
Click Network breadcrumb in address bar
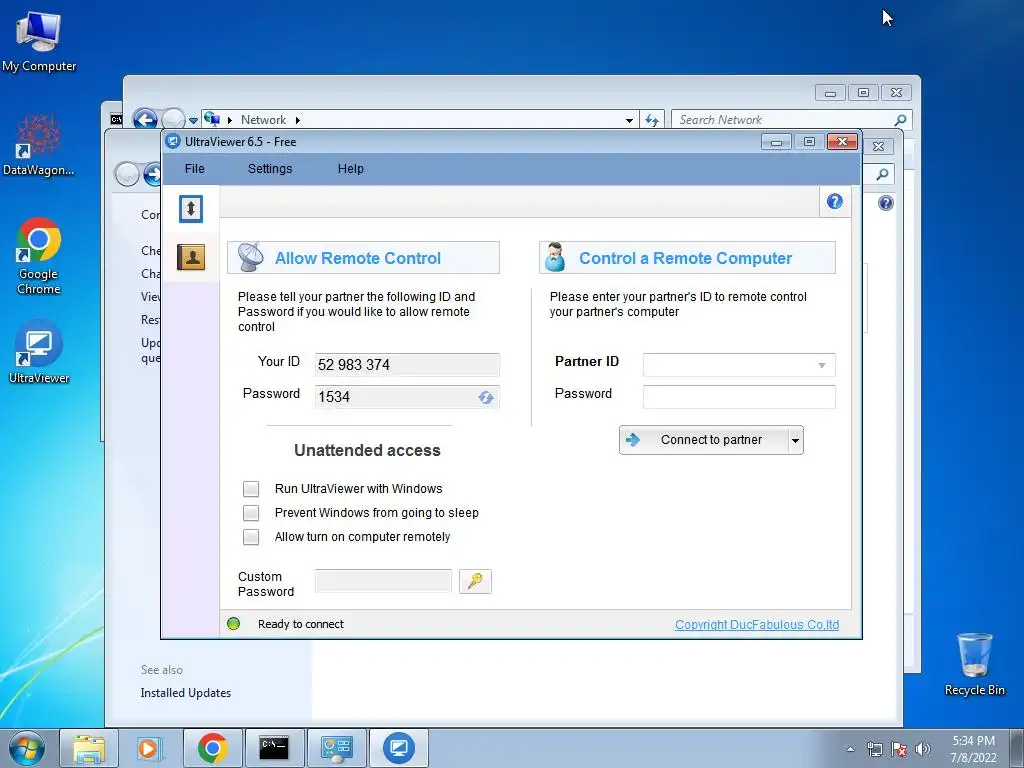pyautogui.click(x=263, y=120)
